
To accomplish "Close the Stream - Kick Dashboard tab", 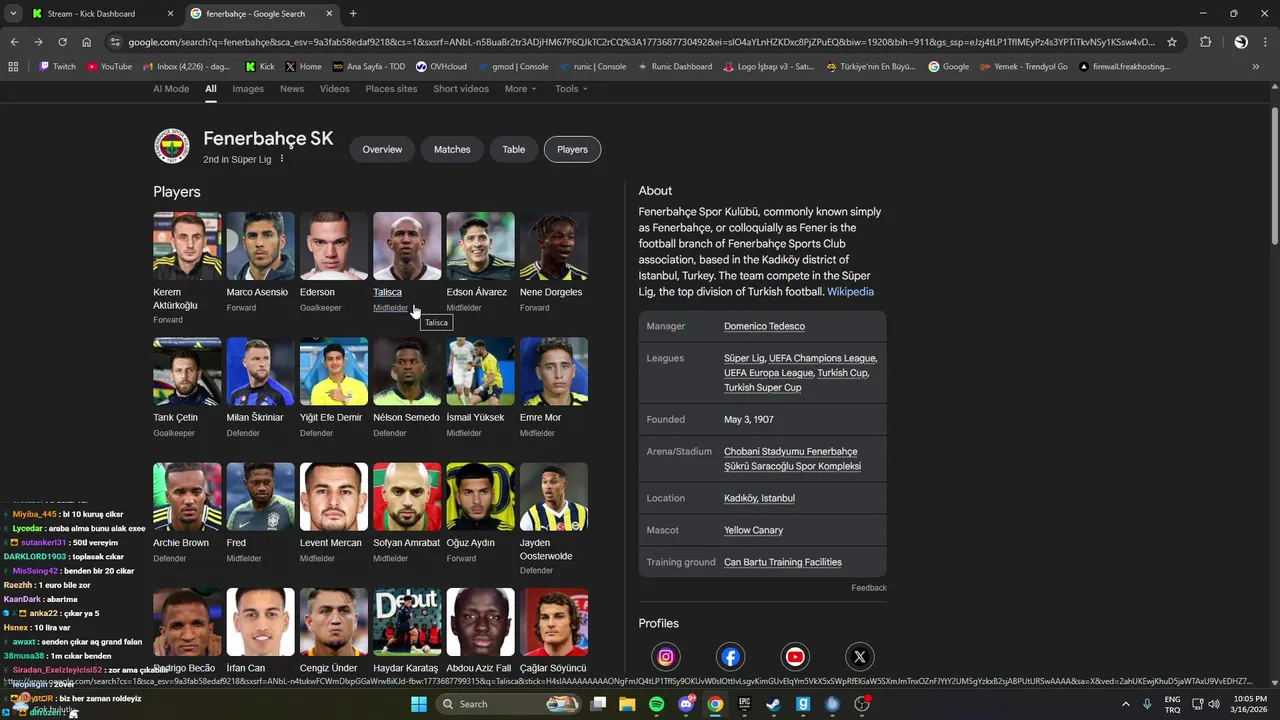I will [x=170, y=14].
